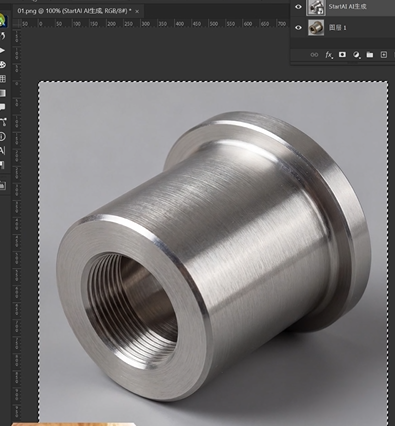This screenshot has width=395, height=426.
Task: Open the Info panel icon
Action: (3, 136)
